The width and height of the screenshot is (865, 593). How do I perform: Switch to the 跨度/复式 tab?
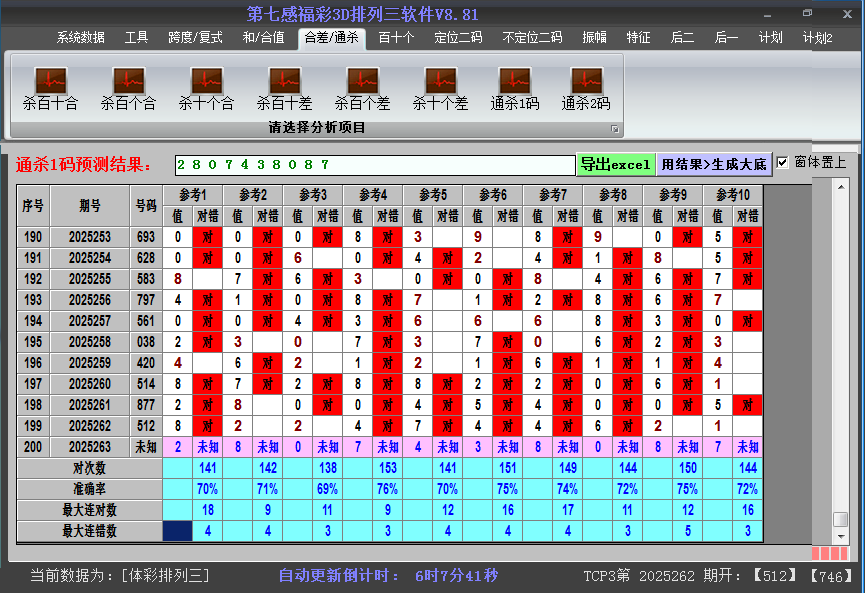(x=195, y=38)
